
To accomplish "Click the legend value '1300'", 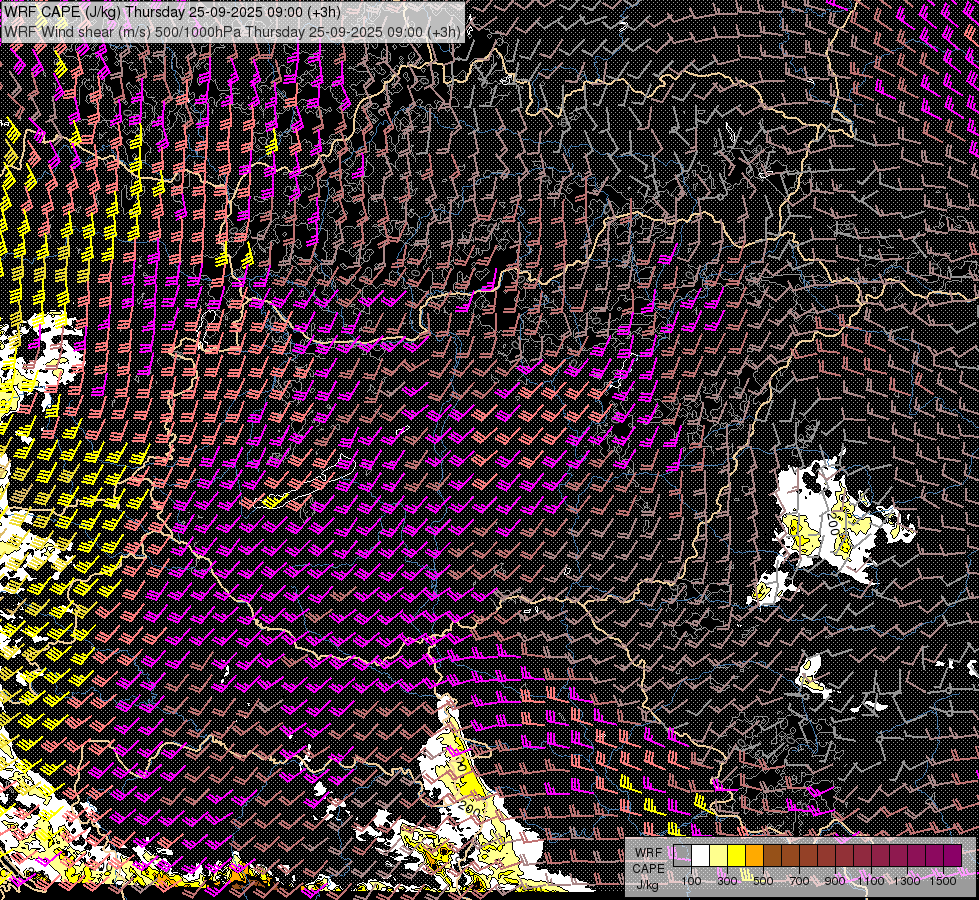I will (907, 881).
